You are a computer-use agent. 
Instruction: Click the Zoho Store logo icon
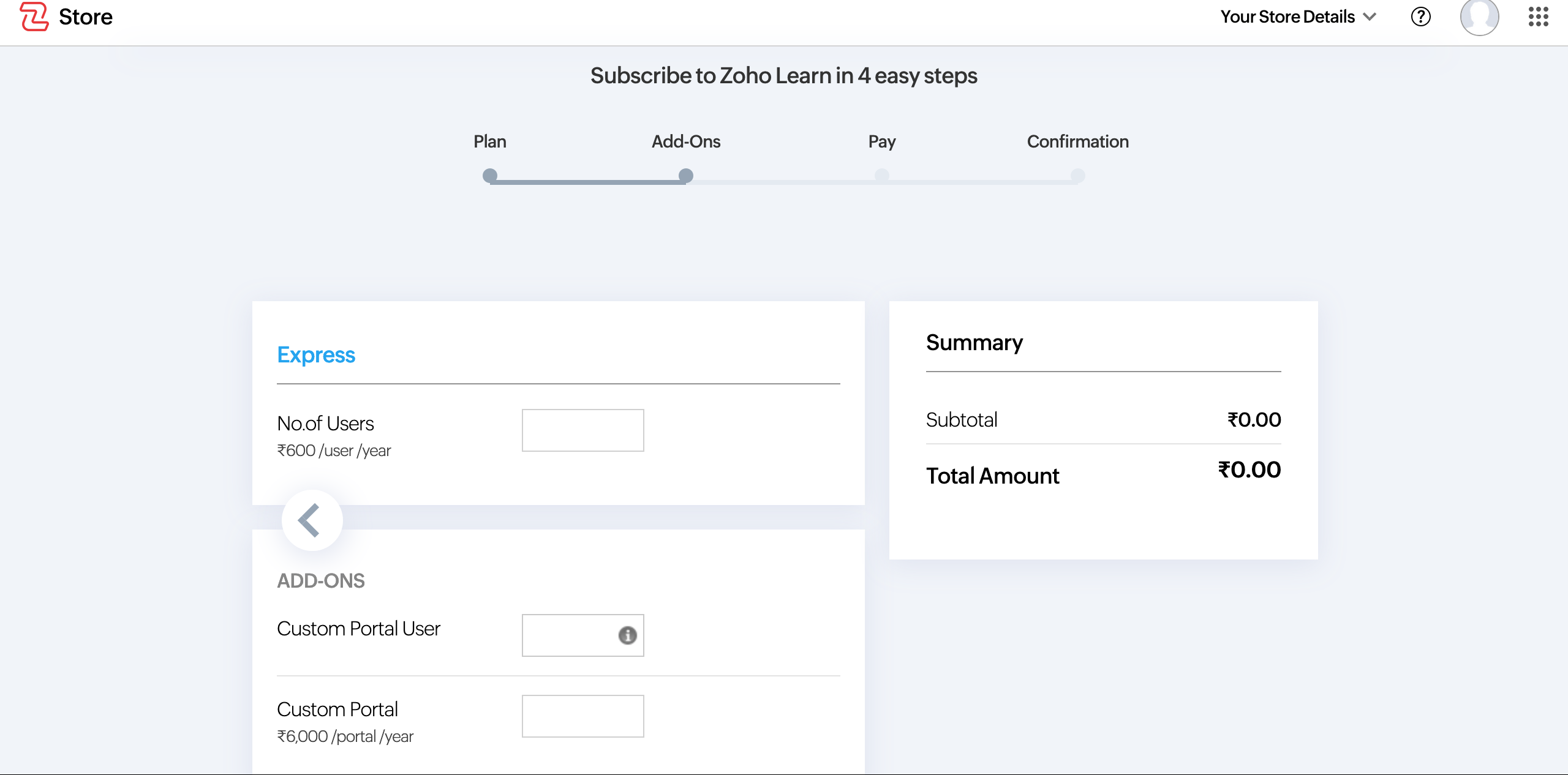click(34, 17)
